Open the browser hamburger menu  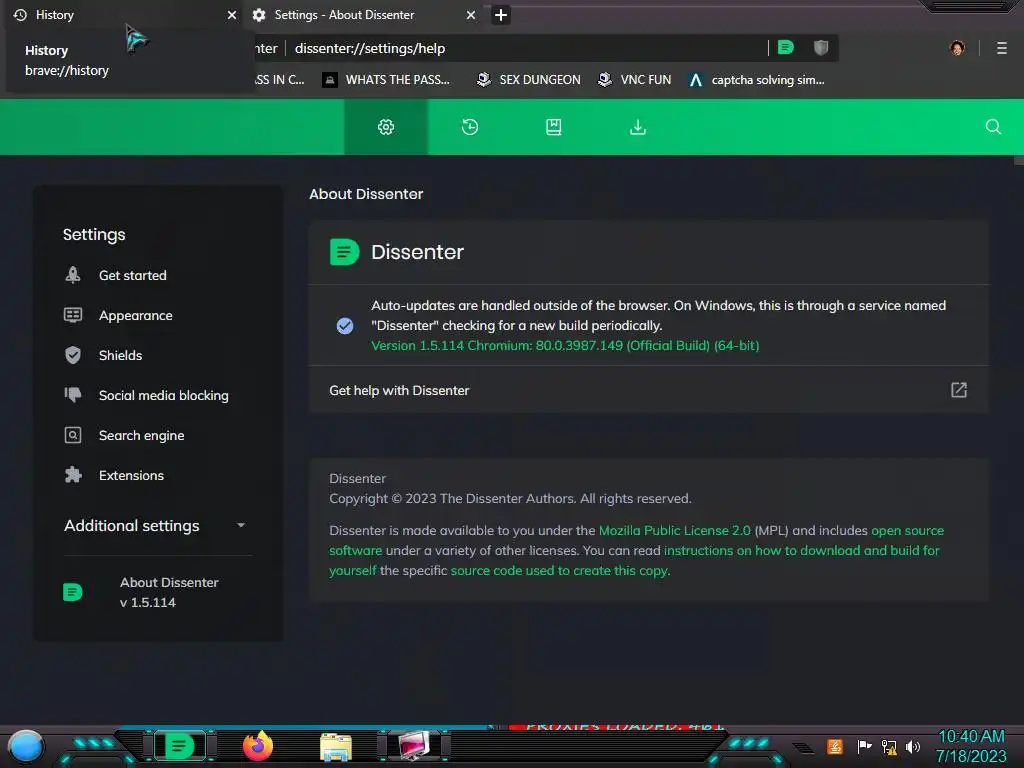(1002, 48)
